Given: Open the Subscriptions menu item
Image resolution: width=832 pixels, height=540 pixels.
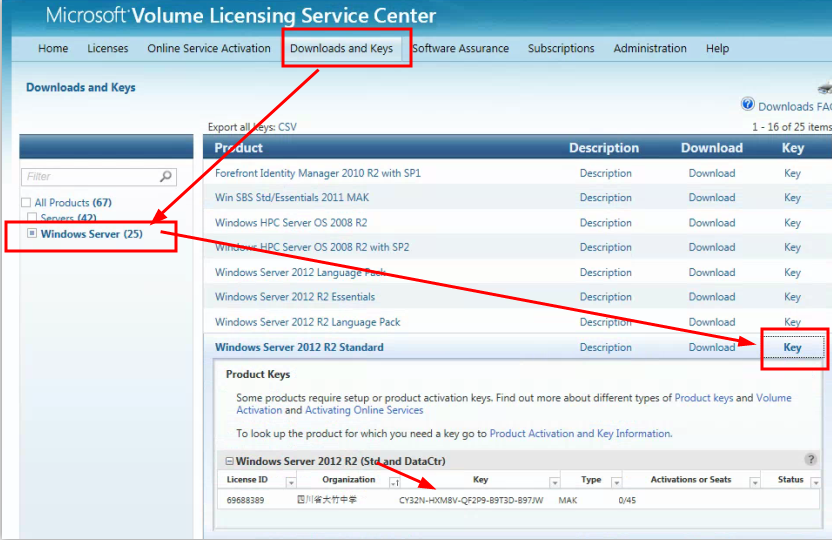Looking at the screenshot, I should point(561,48).
